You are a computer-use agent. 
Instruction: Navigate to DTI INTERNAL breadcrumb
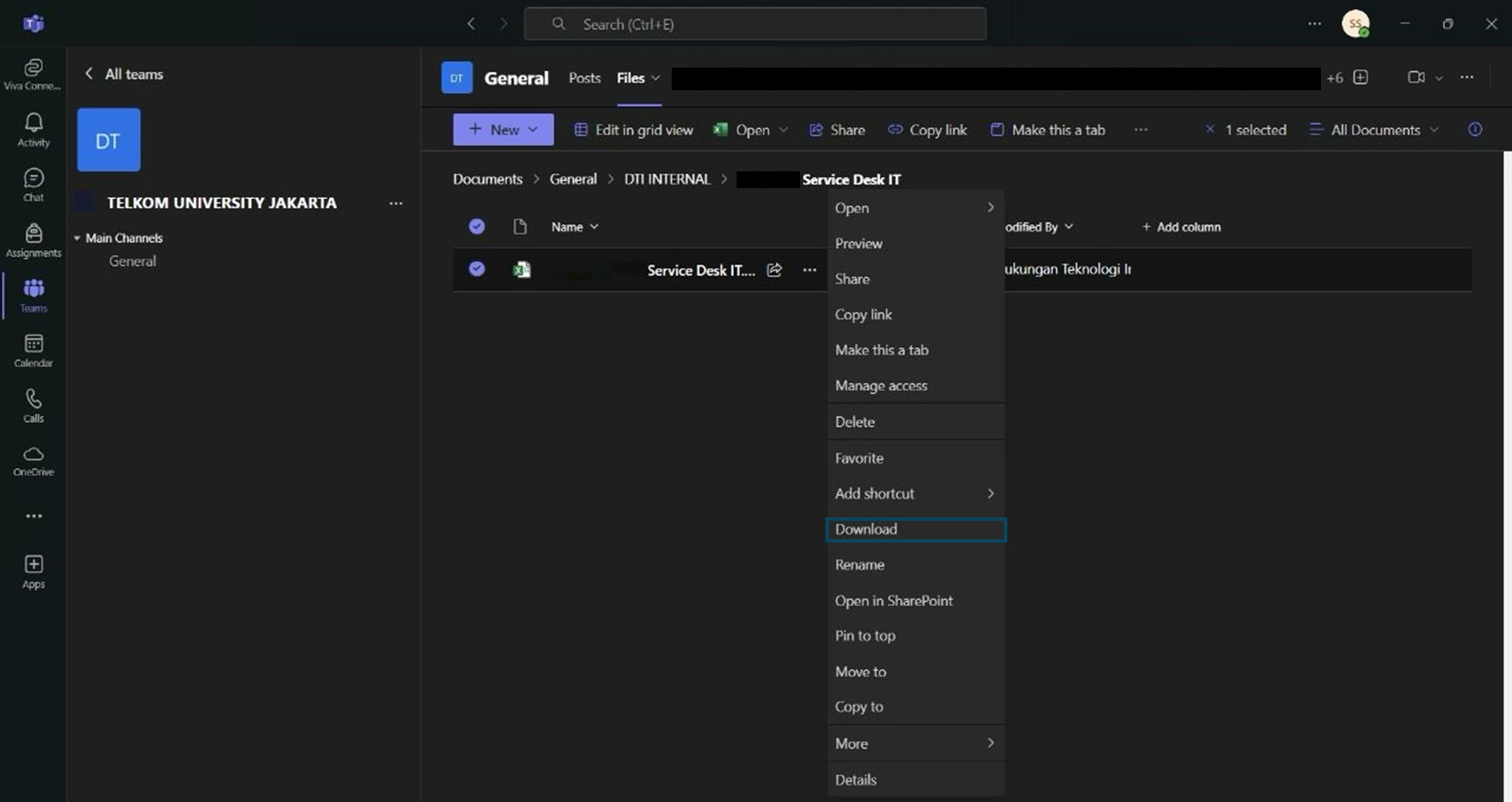pos(667,180)
